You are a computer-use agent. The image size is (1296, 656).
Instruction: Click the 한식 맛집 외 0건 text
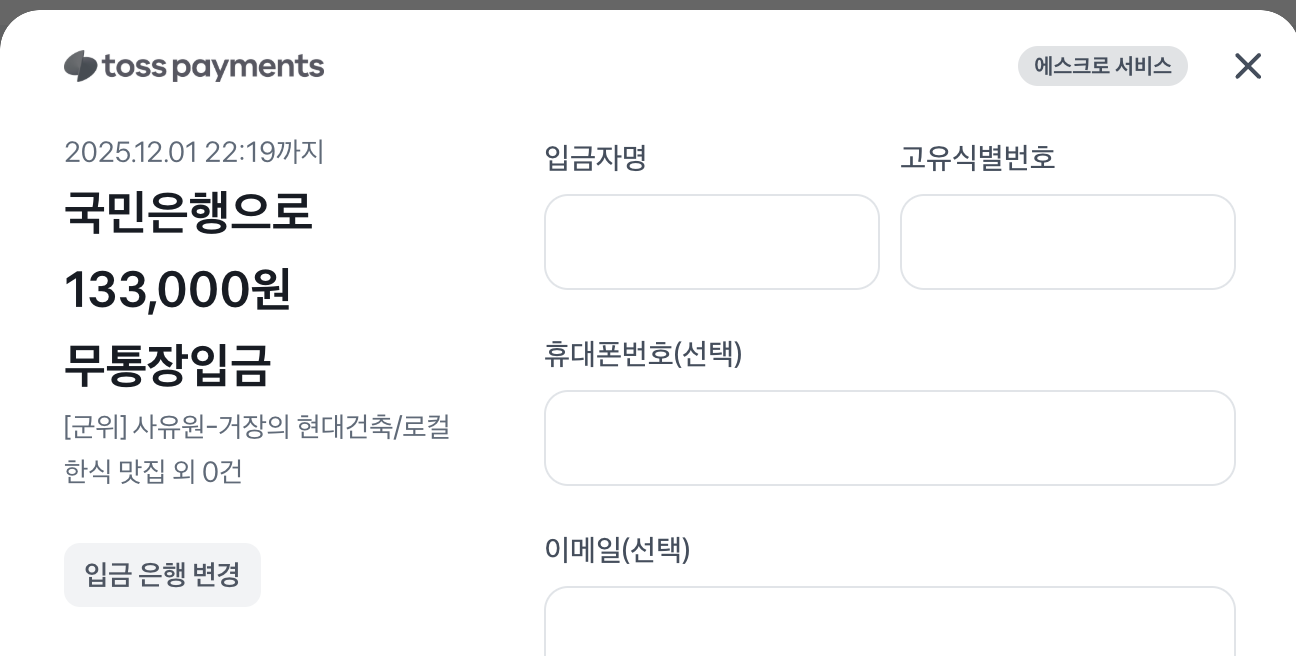153,471
